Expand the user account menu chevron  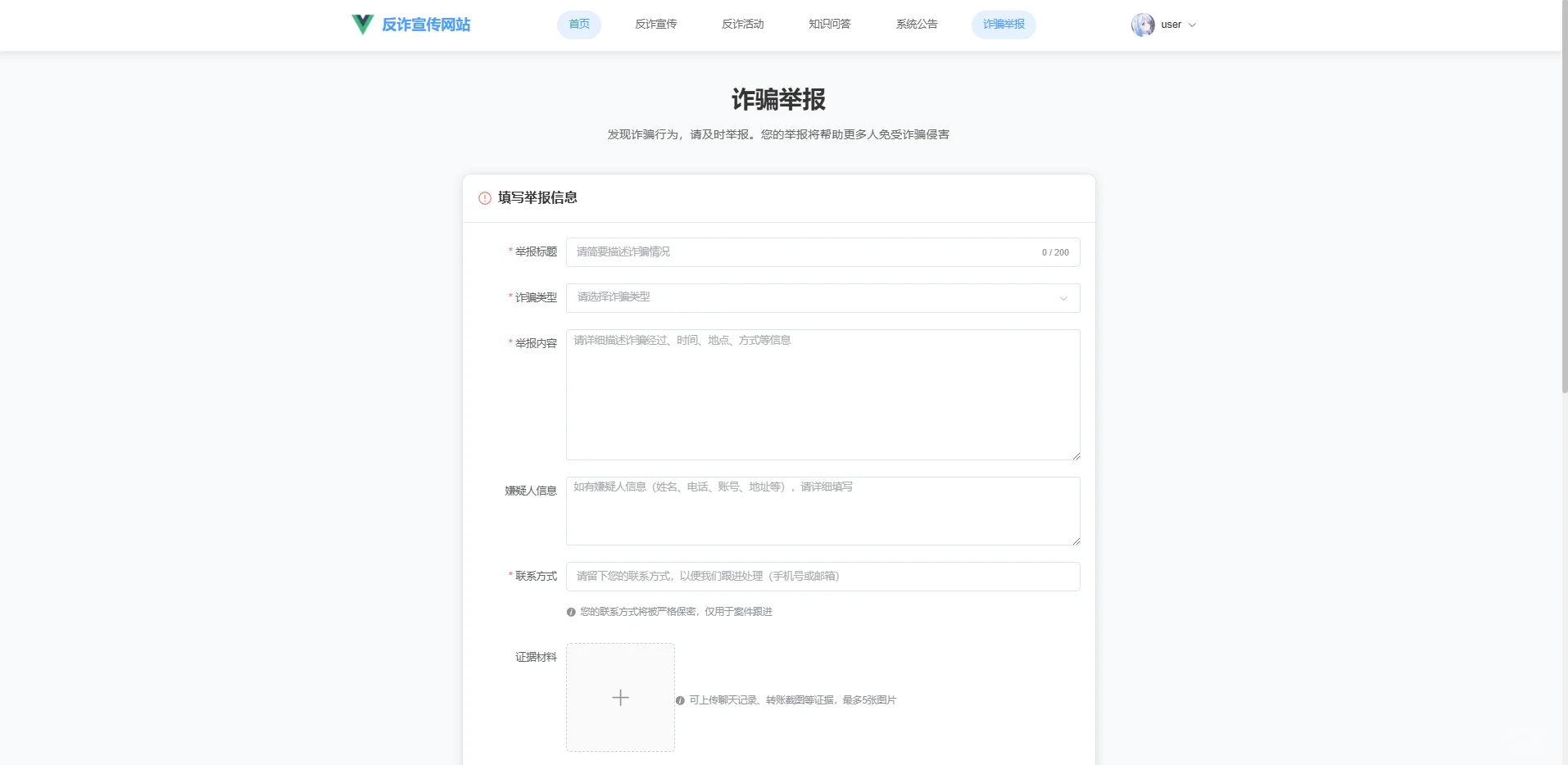pyautogui.click(x=1194, y=25)
